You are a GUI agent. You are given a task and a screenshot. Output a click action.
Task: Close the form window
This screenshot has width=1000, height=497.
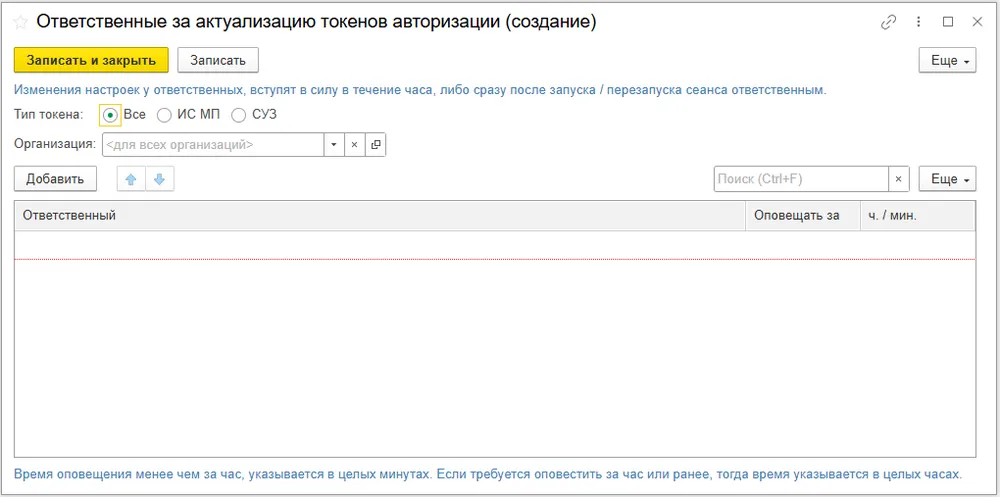[977, 22]
